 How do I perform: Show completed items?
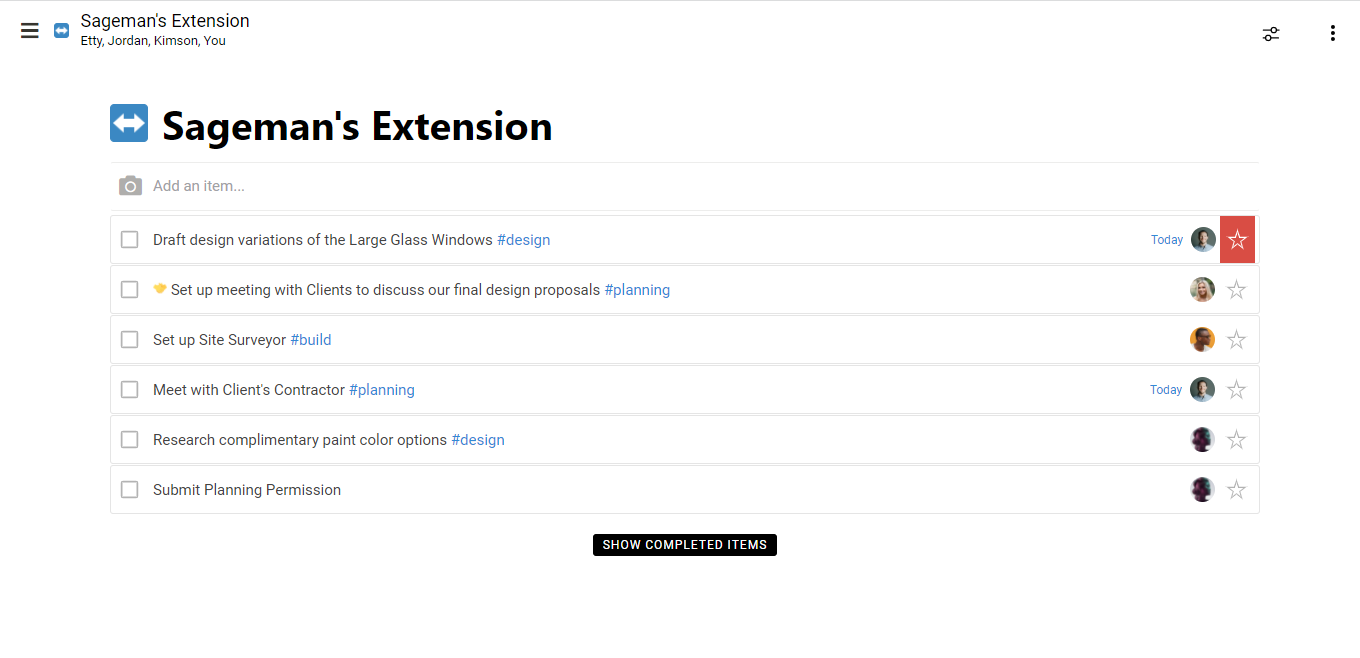click(x=685, y=545)
